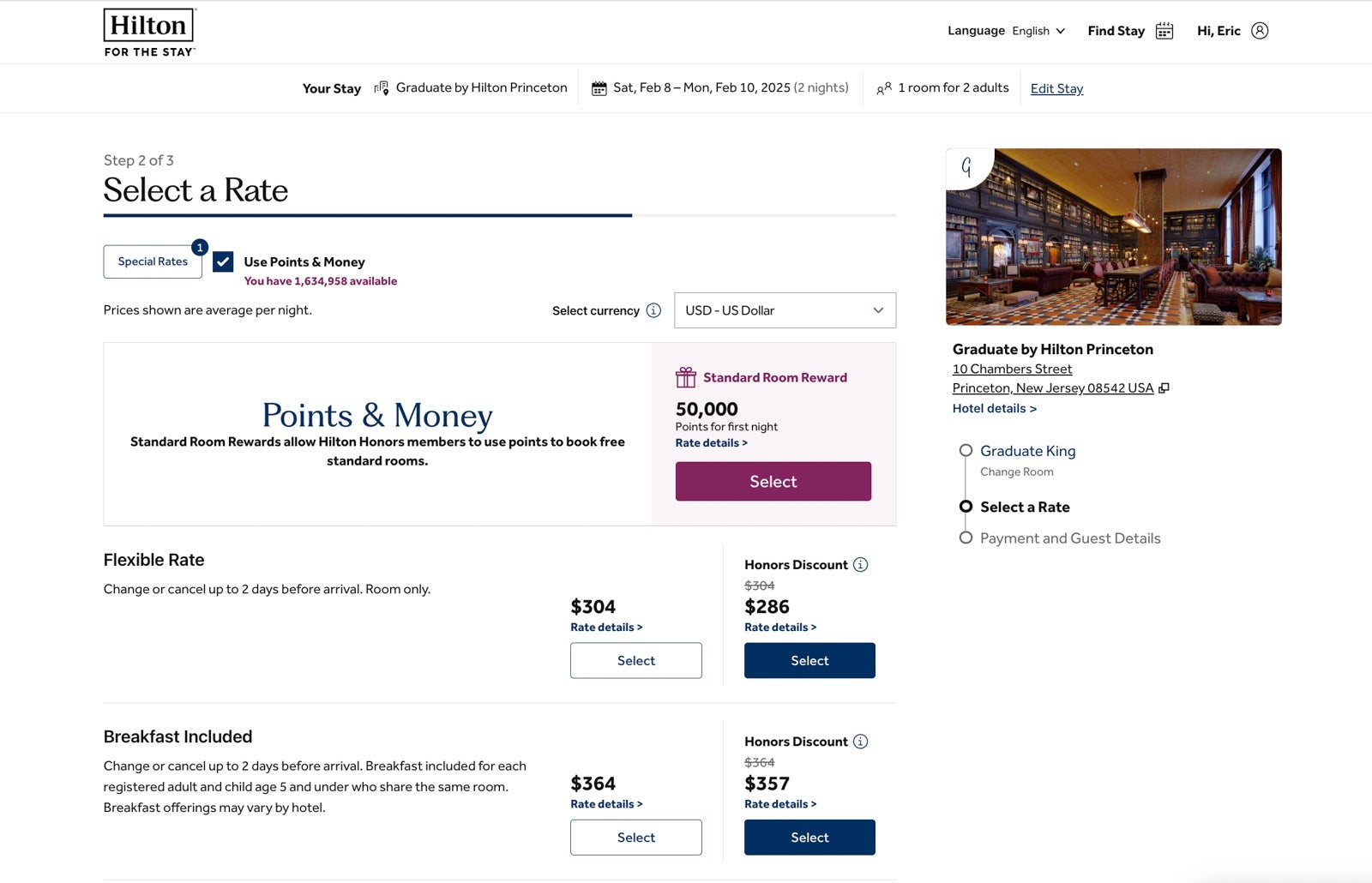The height and width of the screenshot is (883, 1372).
Task: Open the Find Stay calendar icon
Action: coord(1164,31)
